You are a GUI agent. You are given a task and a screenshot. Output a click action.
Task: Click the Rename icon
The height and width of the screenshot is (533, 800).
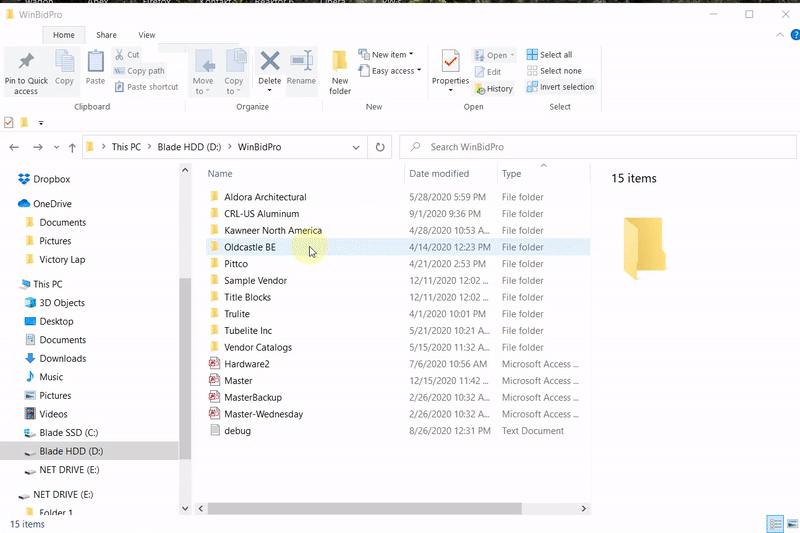[x=302, y=61]
